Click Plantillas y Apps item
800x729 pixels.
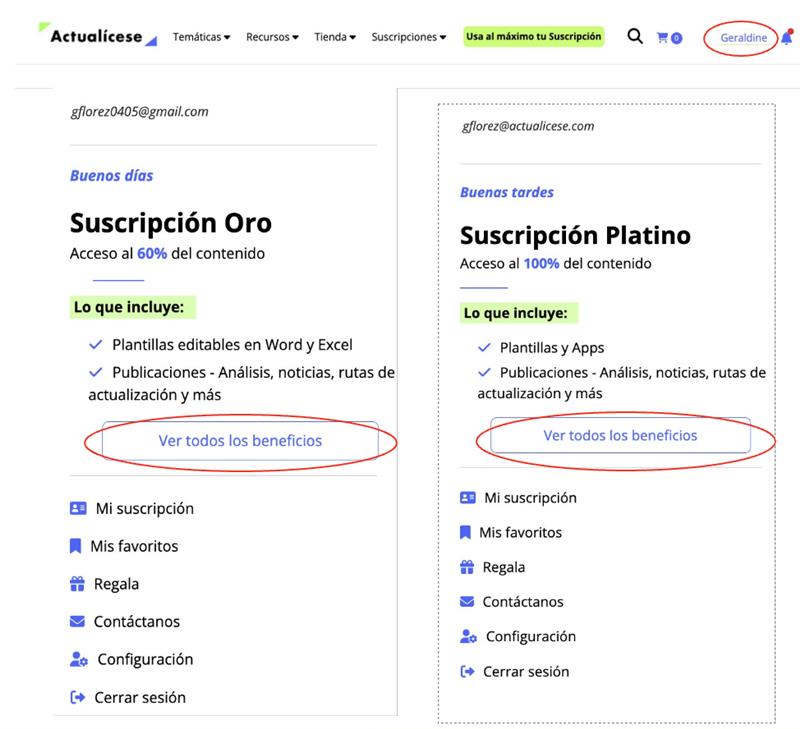[x=552, y=348]
